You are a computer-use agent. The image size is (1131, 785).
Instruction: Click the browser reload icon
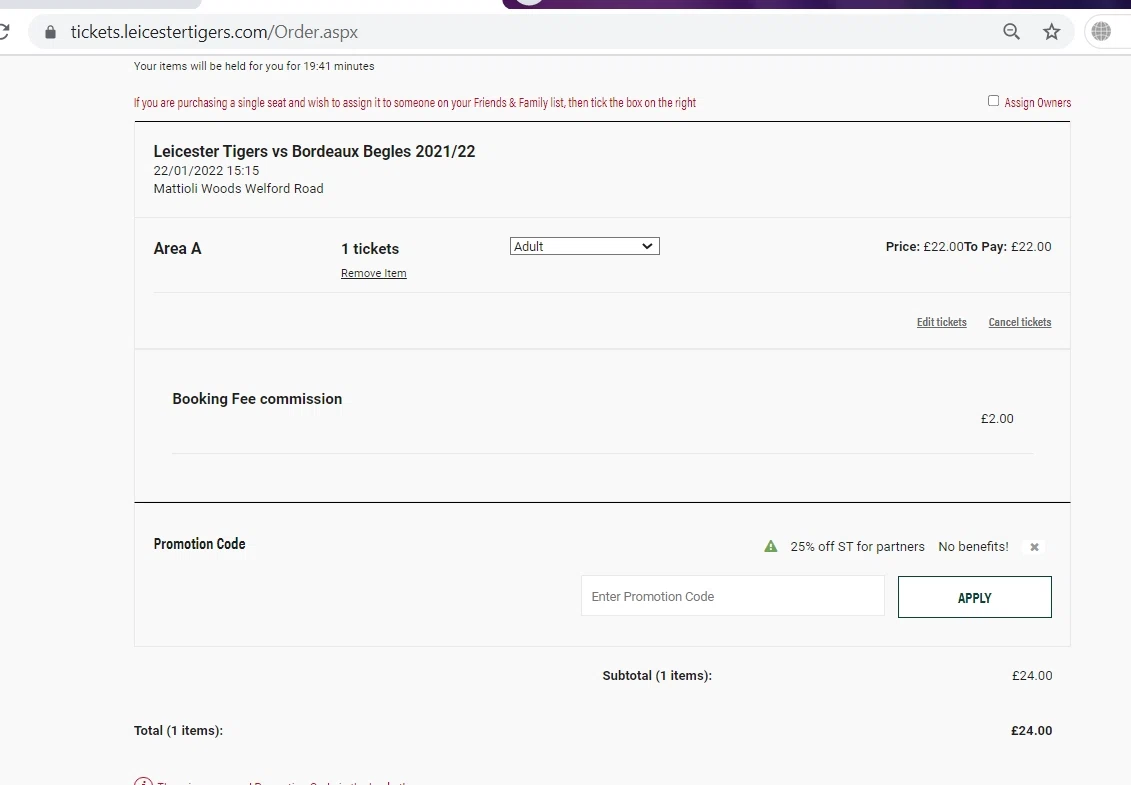(x=4, y=32)
